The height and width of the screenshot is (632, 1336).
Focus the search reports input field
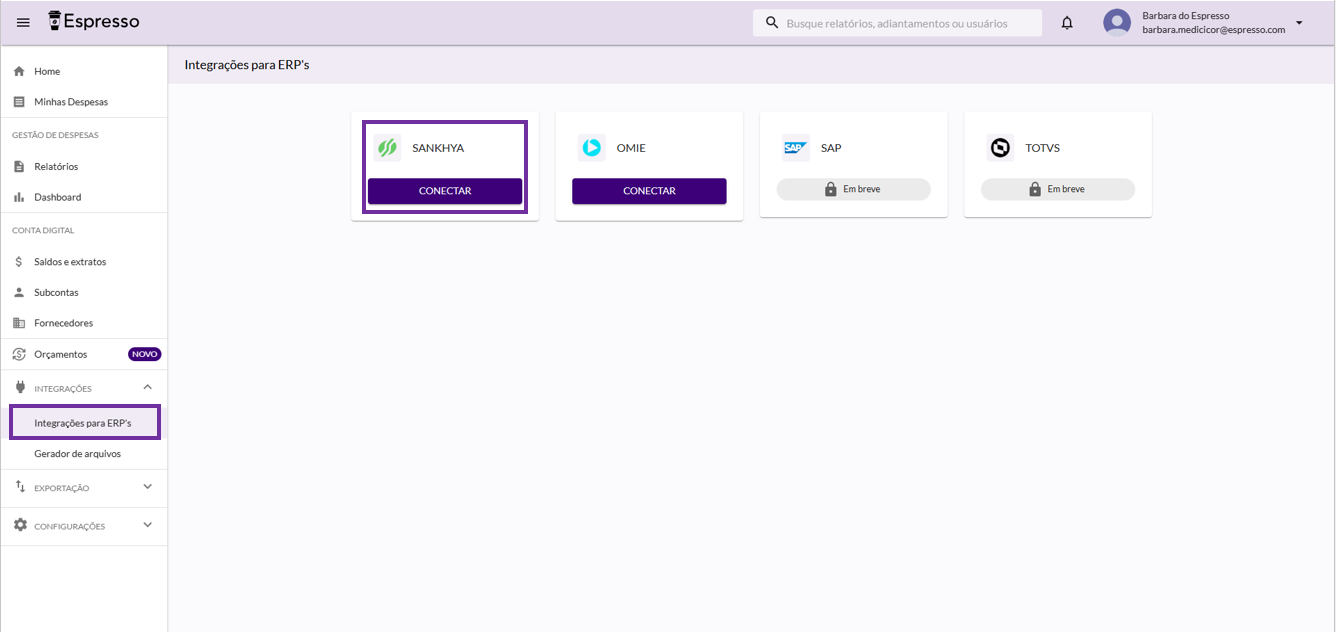click(897, 23)
